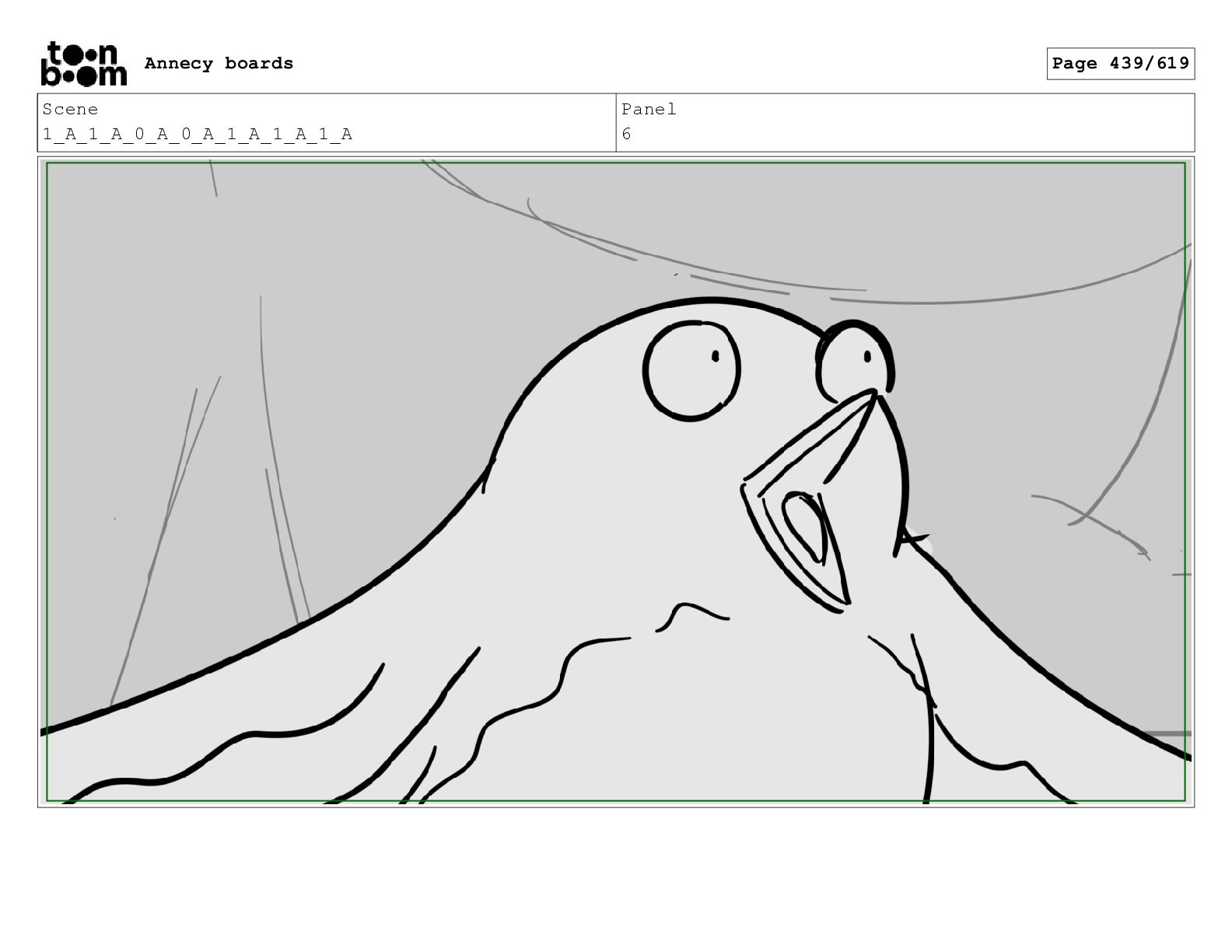Click the pupil of the left eye
This screenshot has width=1232, height=952.
coord(715,356)
